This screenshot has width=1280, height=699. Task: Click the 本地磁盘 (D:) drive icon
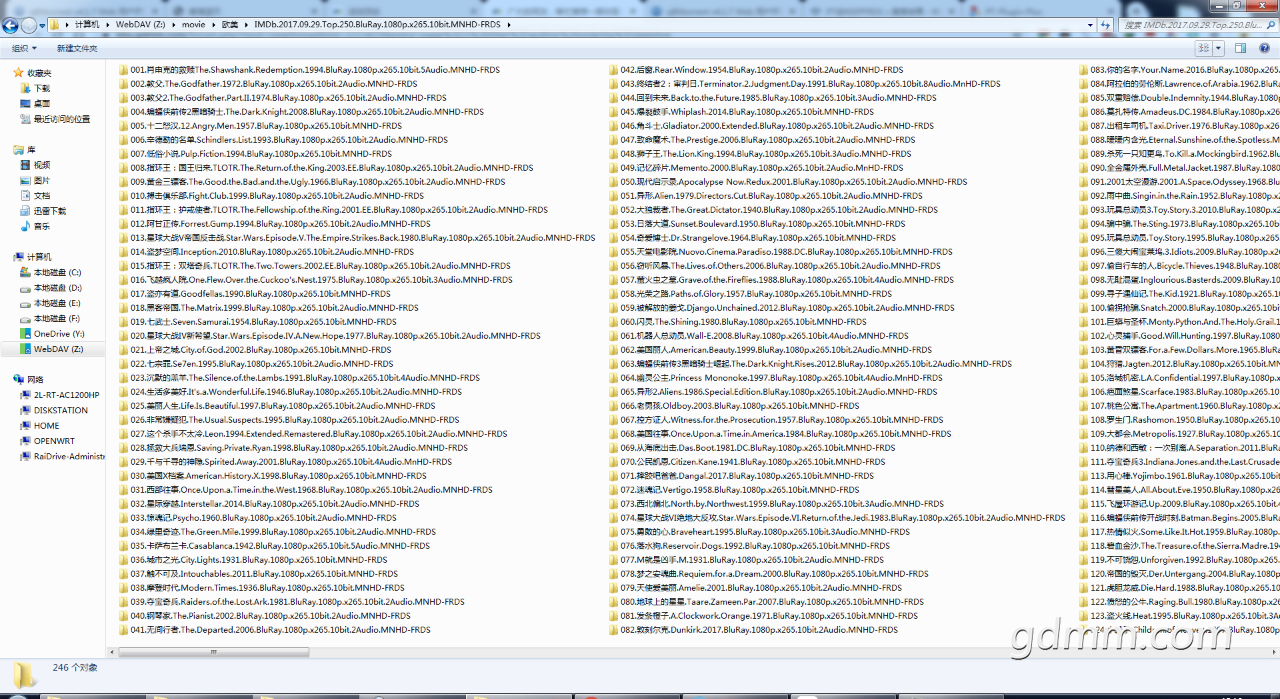pyautogui.click(x=25, y=288)
